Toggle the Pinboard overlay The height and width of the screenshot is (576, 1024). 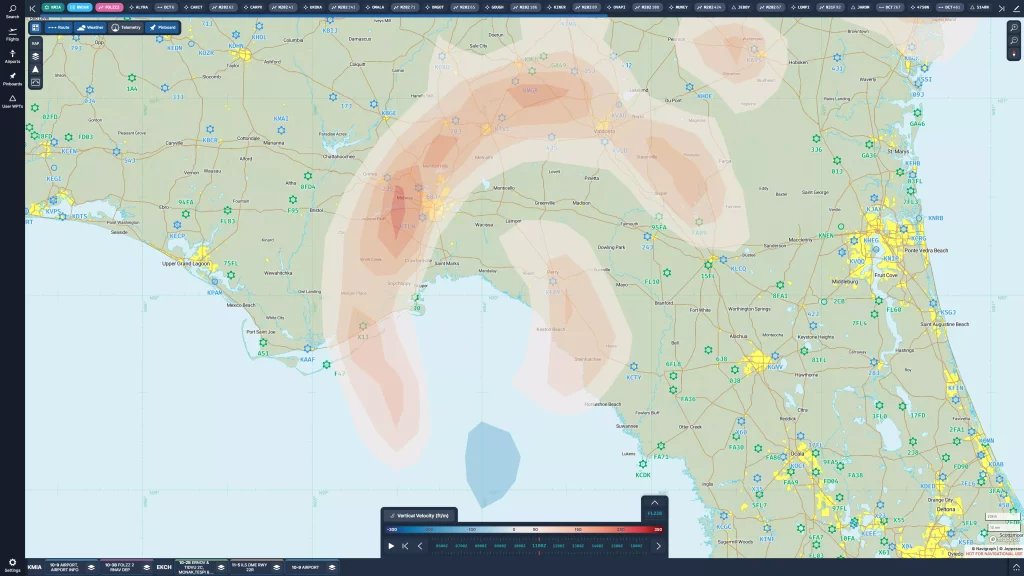point(162,27)
